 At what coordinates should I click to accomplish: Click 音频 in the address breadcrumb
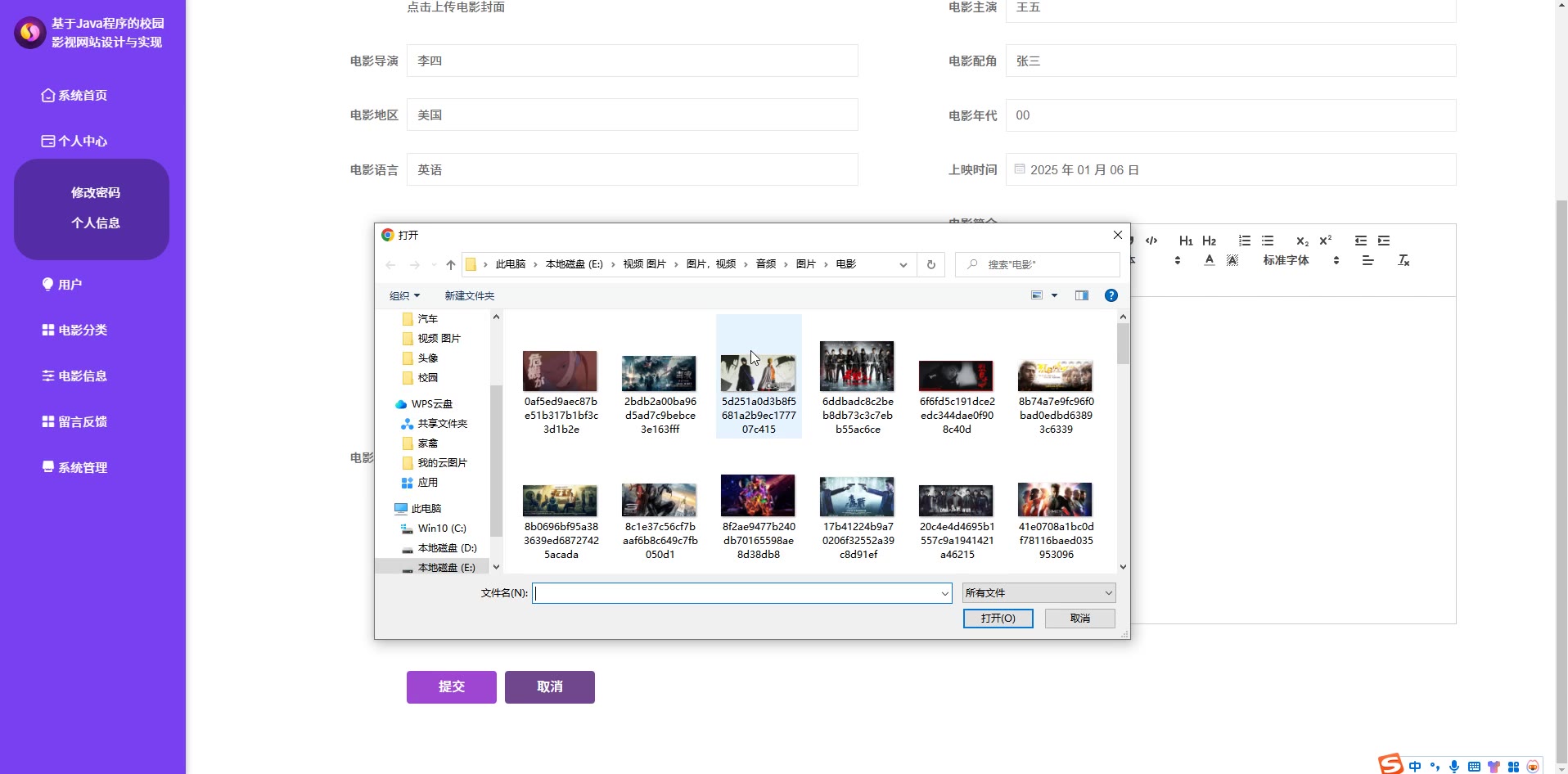(x=766, y=264)
